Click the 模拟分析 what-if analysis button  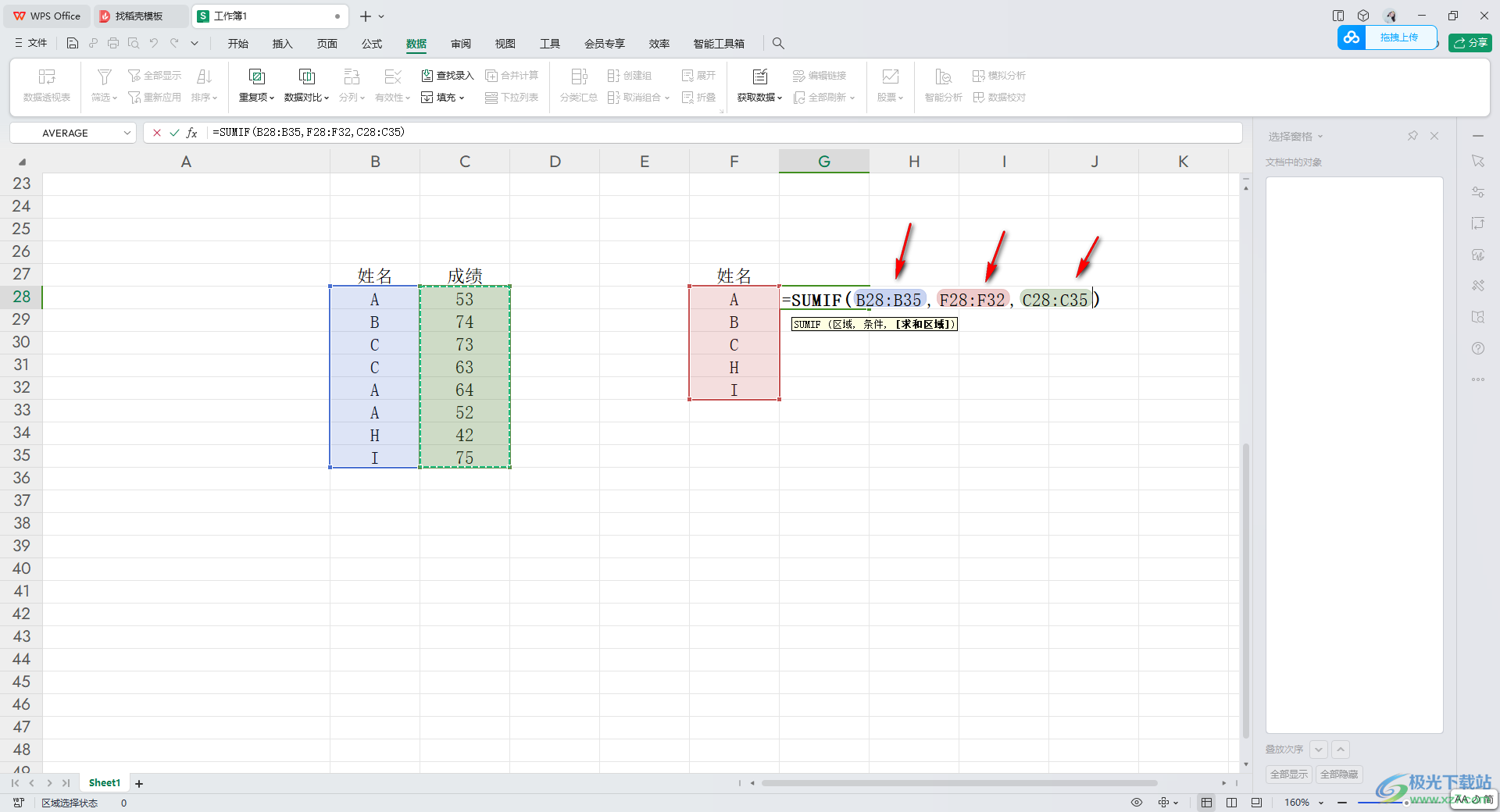[x=999, y=76]
